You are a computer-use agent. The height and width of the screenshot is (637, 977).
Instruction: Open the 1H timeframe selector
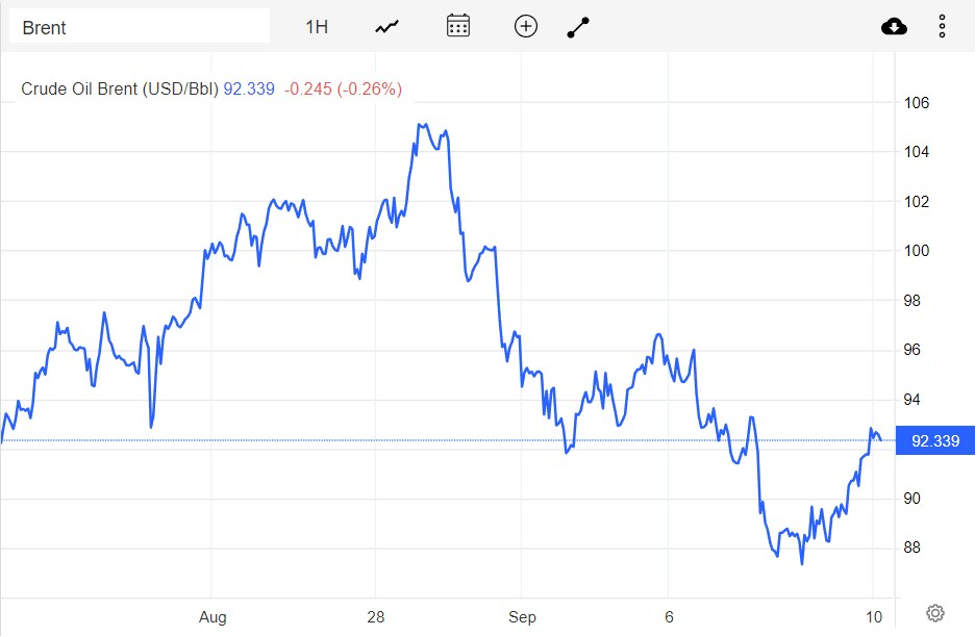pyautogui.click(x=316, y=27)
